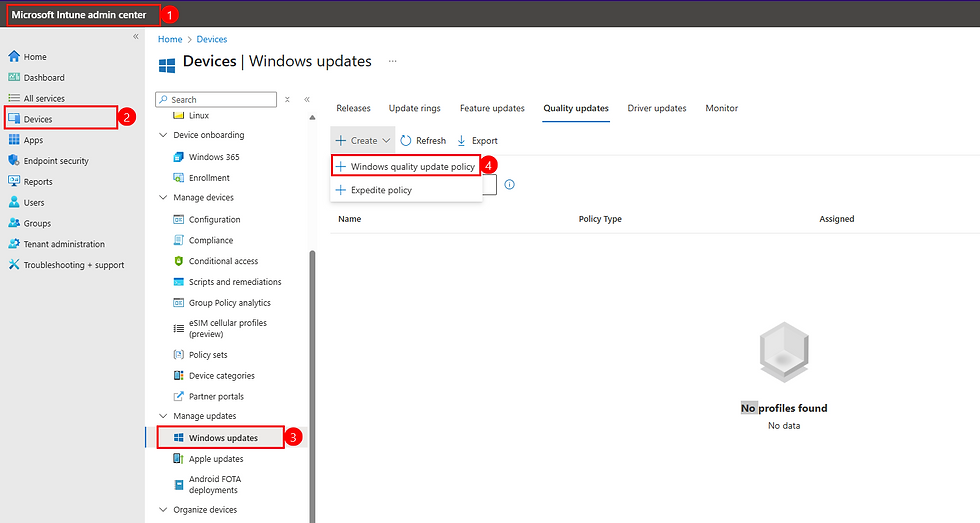The image size is (980, 523).
Task: Click Export in the toolbar
Action: click(478, 141)
